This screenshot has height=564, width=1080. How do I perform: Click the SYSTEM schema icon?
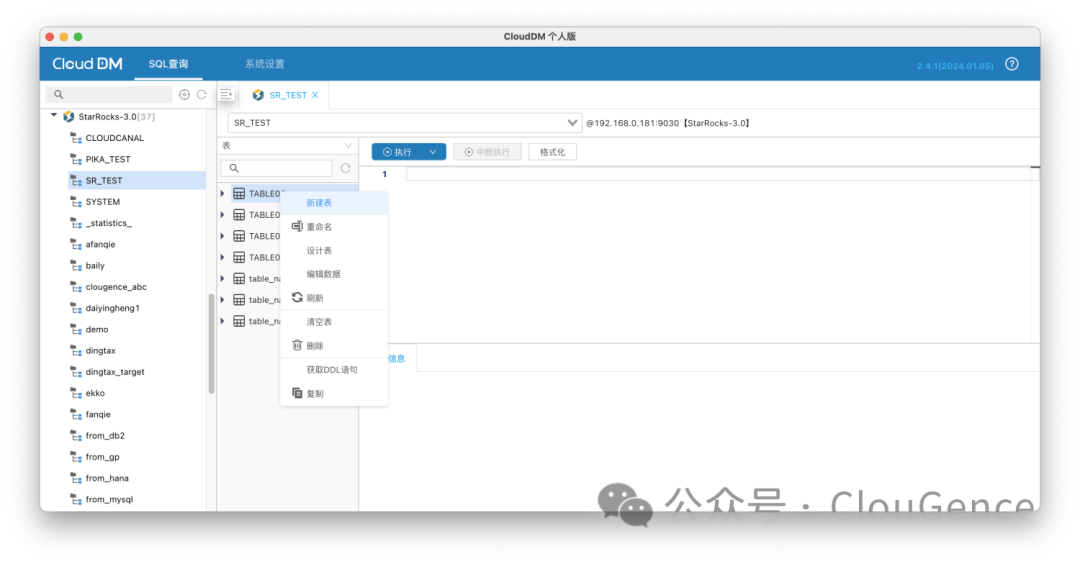[x=76, y=202]
